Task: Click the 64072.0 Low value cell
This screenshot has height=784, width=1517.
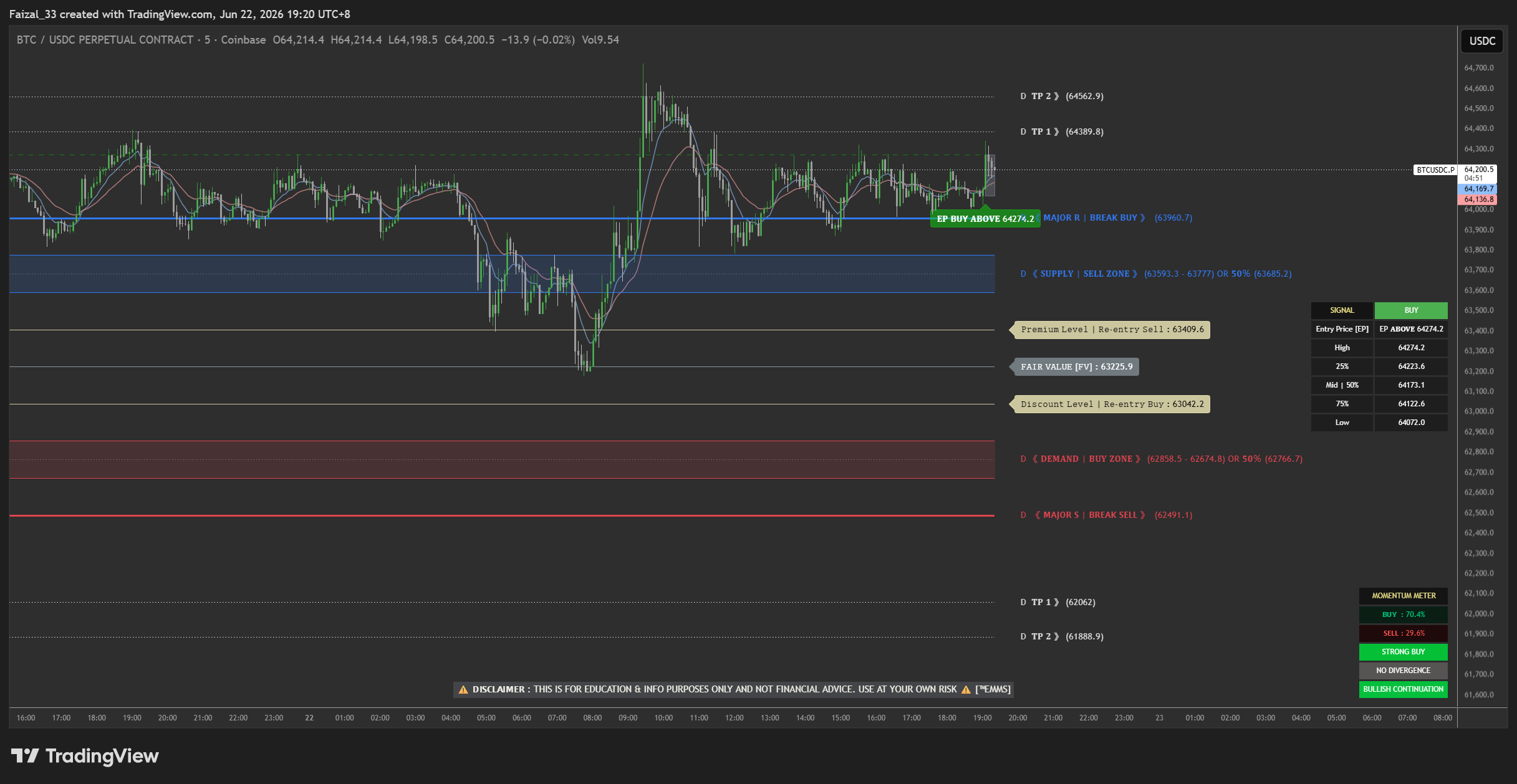Action: tap(1411, 423)
